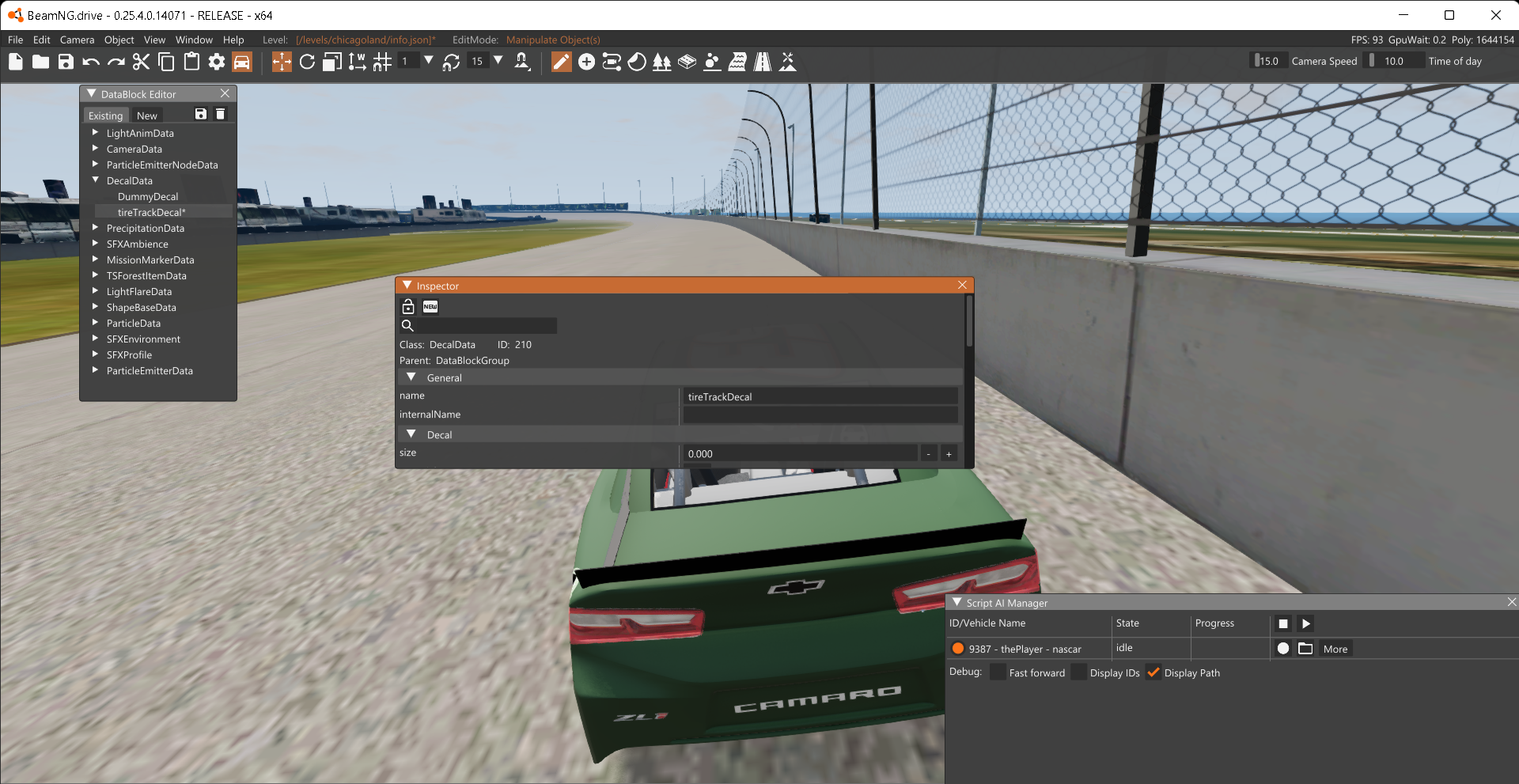Click the clipboard paste icon

(x=191, y=62)
